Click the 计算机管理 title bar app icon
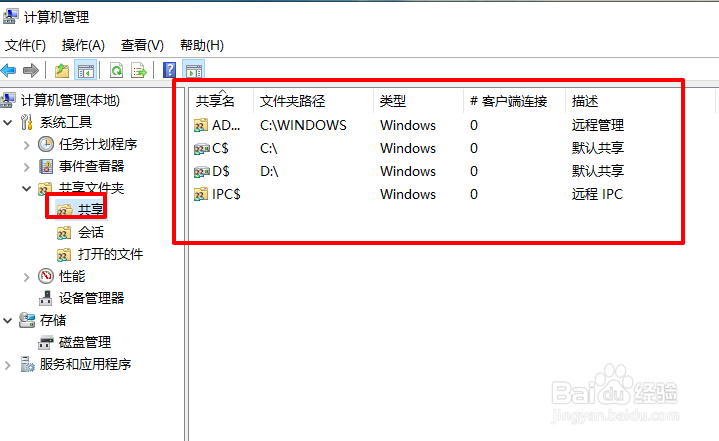Screen dimensions: 719x441 click(x=11, y=16)
